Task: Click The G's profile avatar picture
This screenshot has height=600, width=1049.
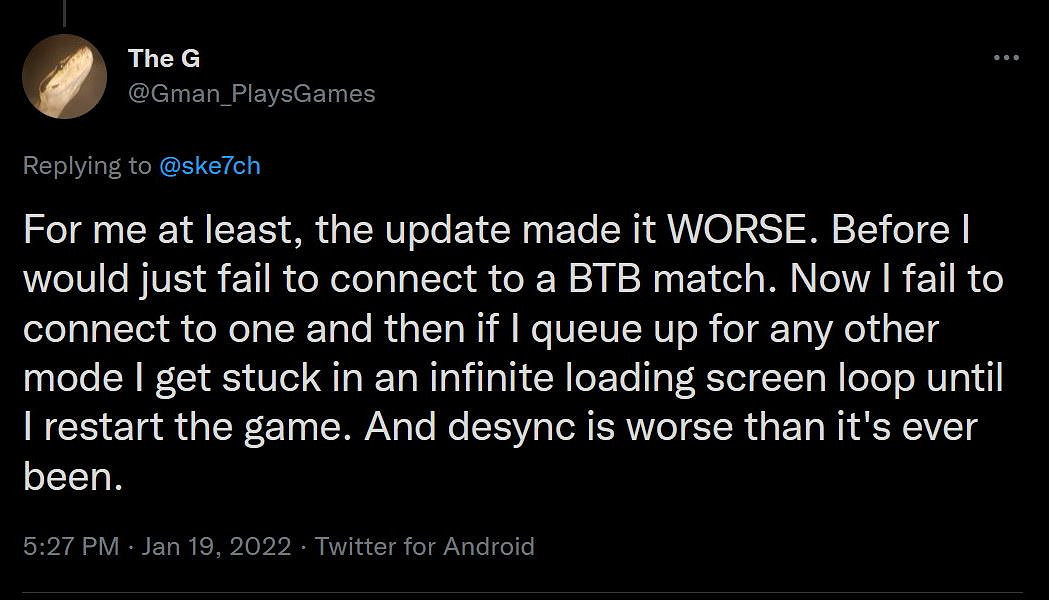Action: pyautogui.click(x=65, y=76)
